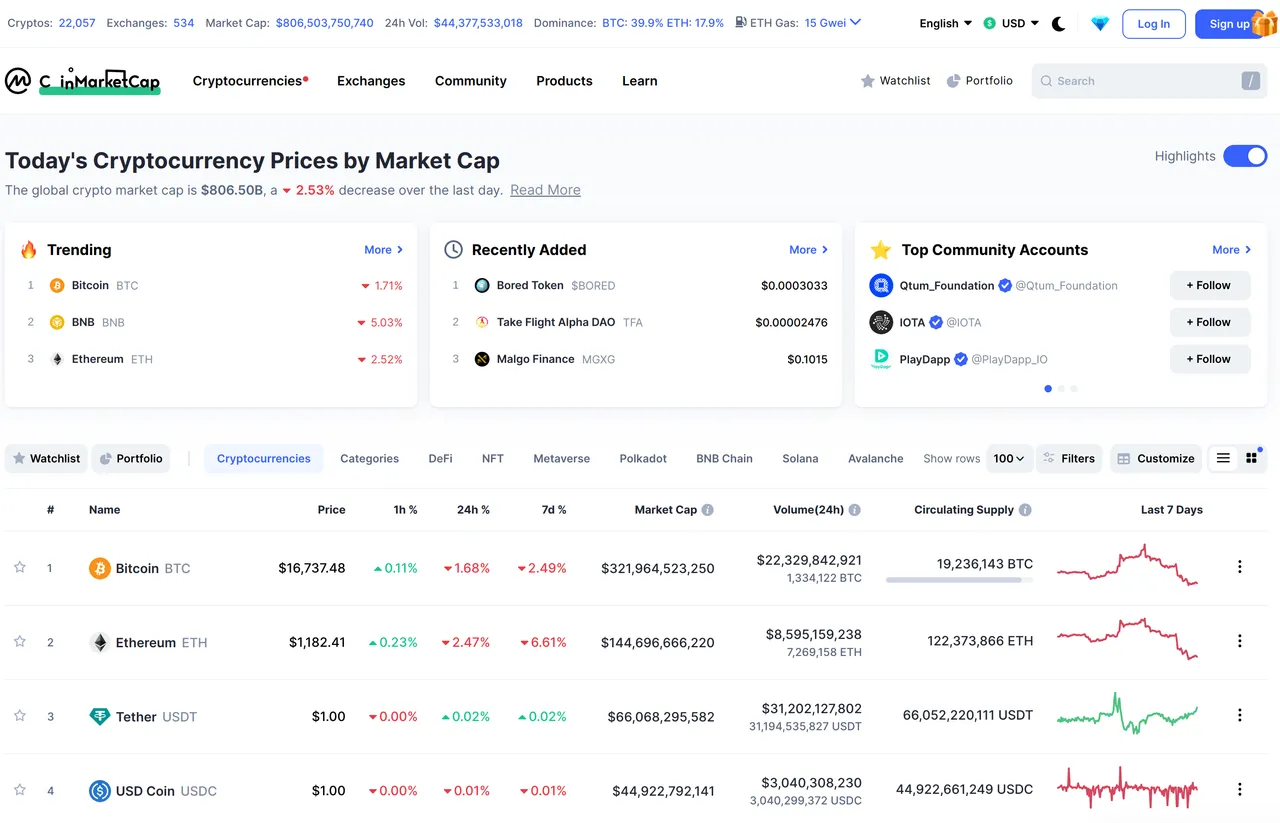Switch to grid view icon
This screenshot has height=823, width=1280.
[1251, 458]
